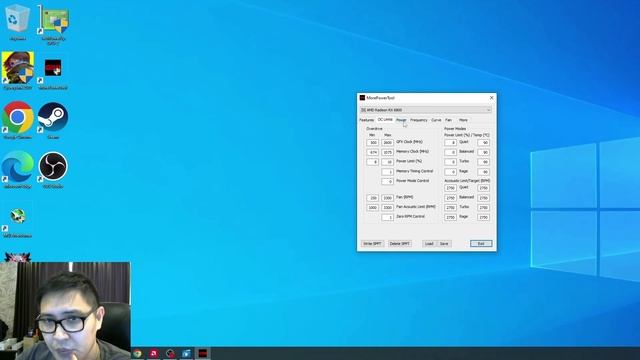Click the Save button
Image resolution: width=640 pixels, height=360 pixels.
click(x=444, y=244)
